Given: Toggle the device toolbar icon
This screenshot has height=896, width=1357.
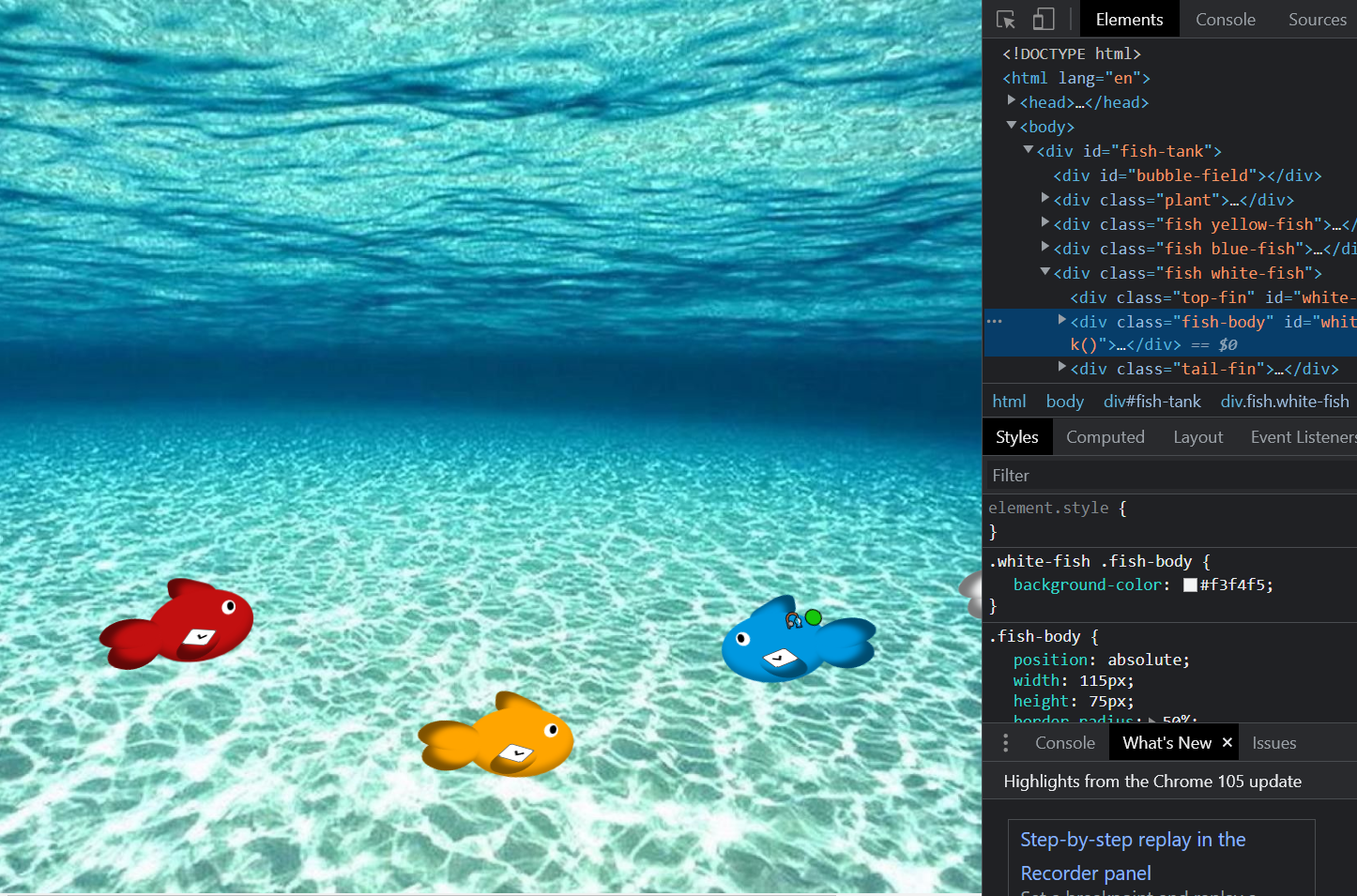Looking at the screenshot, I should 1044,20.
